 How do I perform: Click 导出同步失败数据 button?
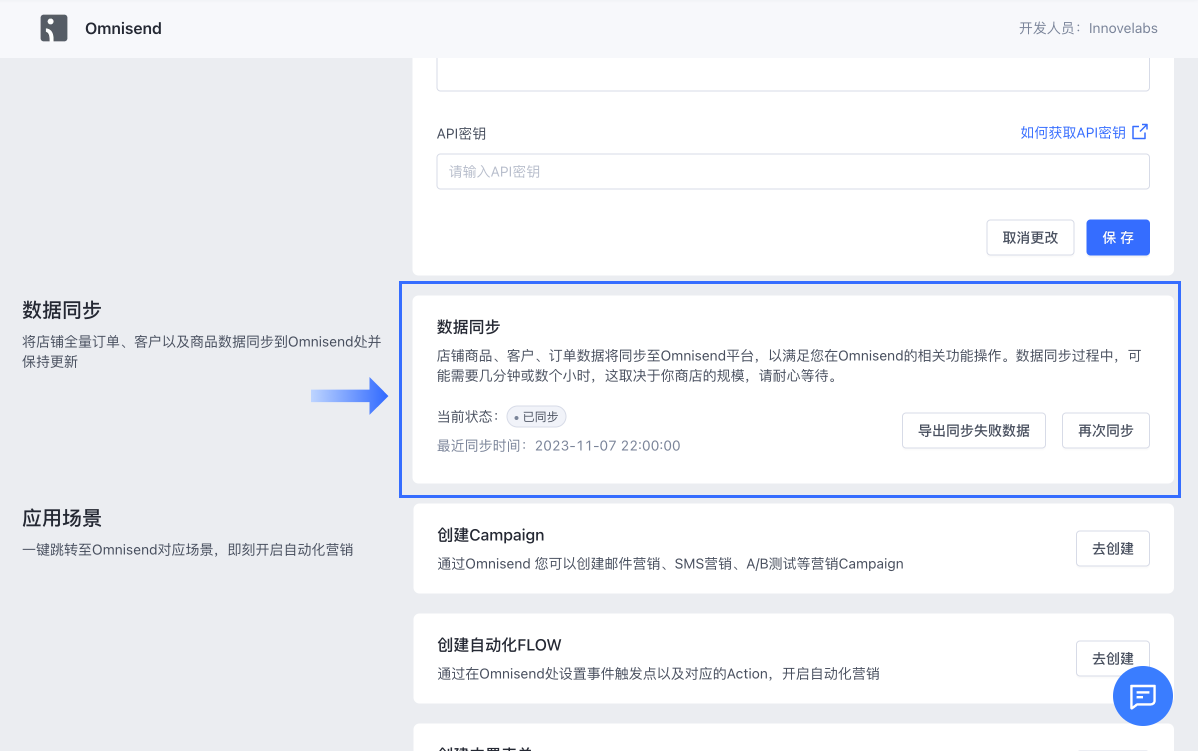[973, 431]
